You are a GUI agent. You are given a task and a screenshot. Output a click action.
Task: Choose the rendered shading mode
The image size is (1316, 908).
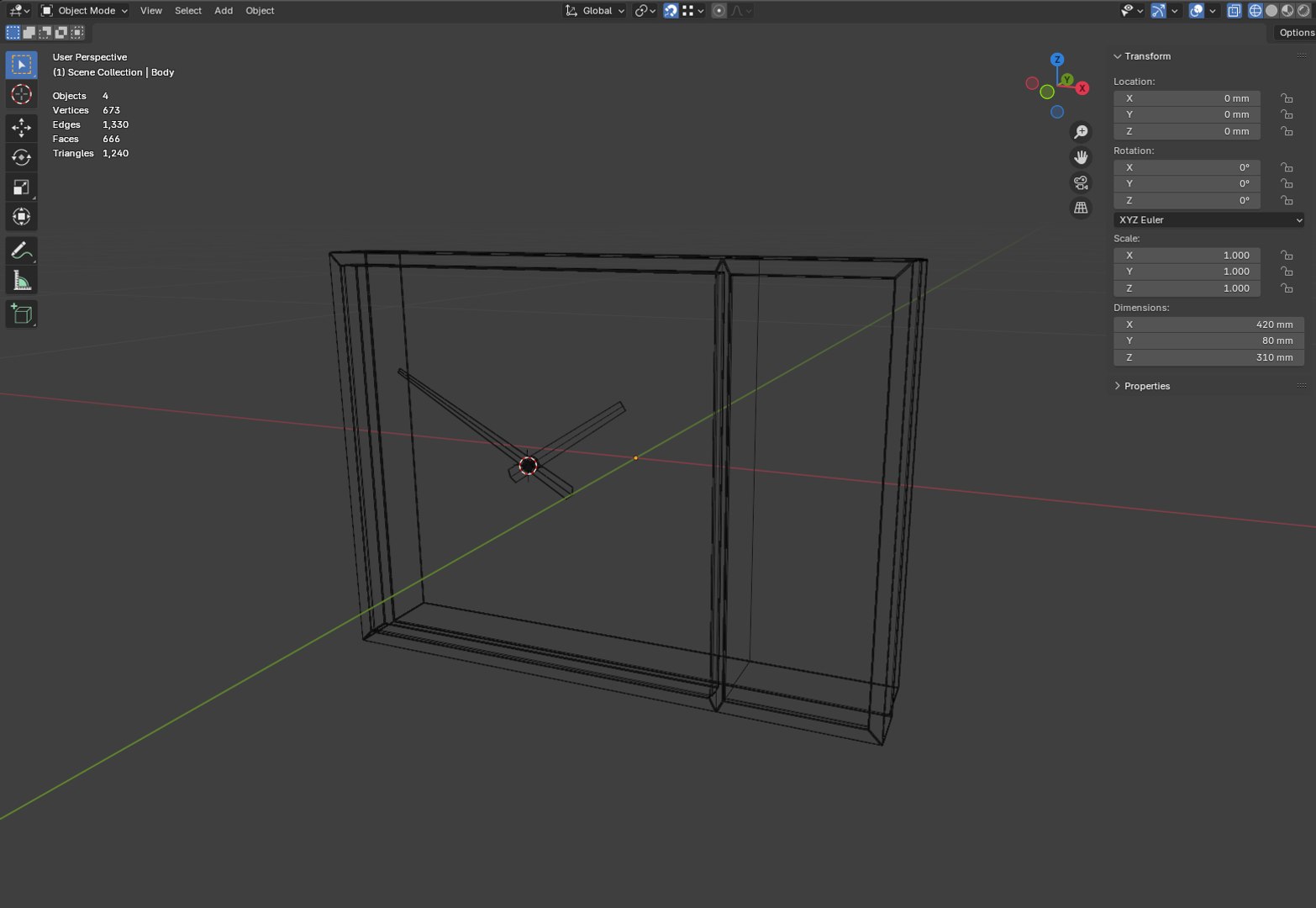click(1303, 11)
